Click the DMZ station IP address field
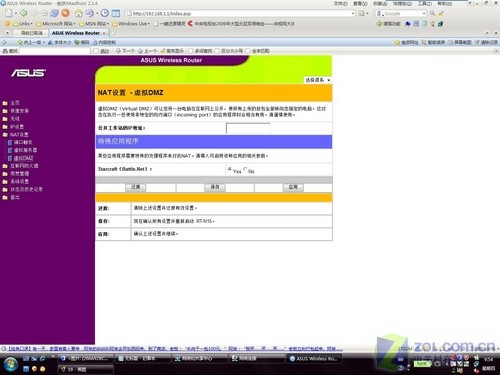 [248, 128]
